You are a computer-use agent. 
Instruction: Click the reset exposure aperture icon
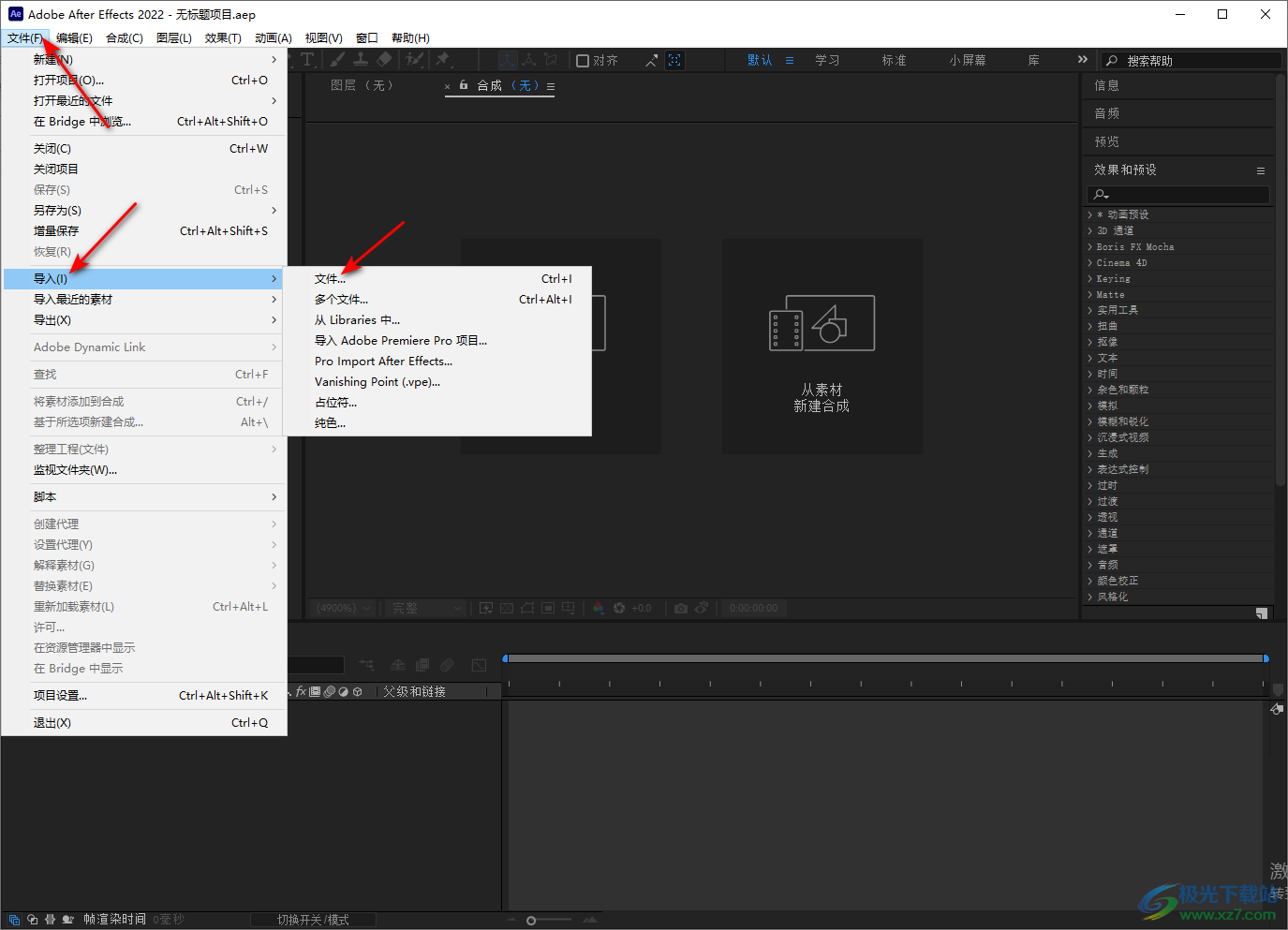tap(619, 608)
